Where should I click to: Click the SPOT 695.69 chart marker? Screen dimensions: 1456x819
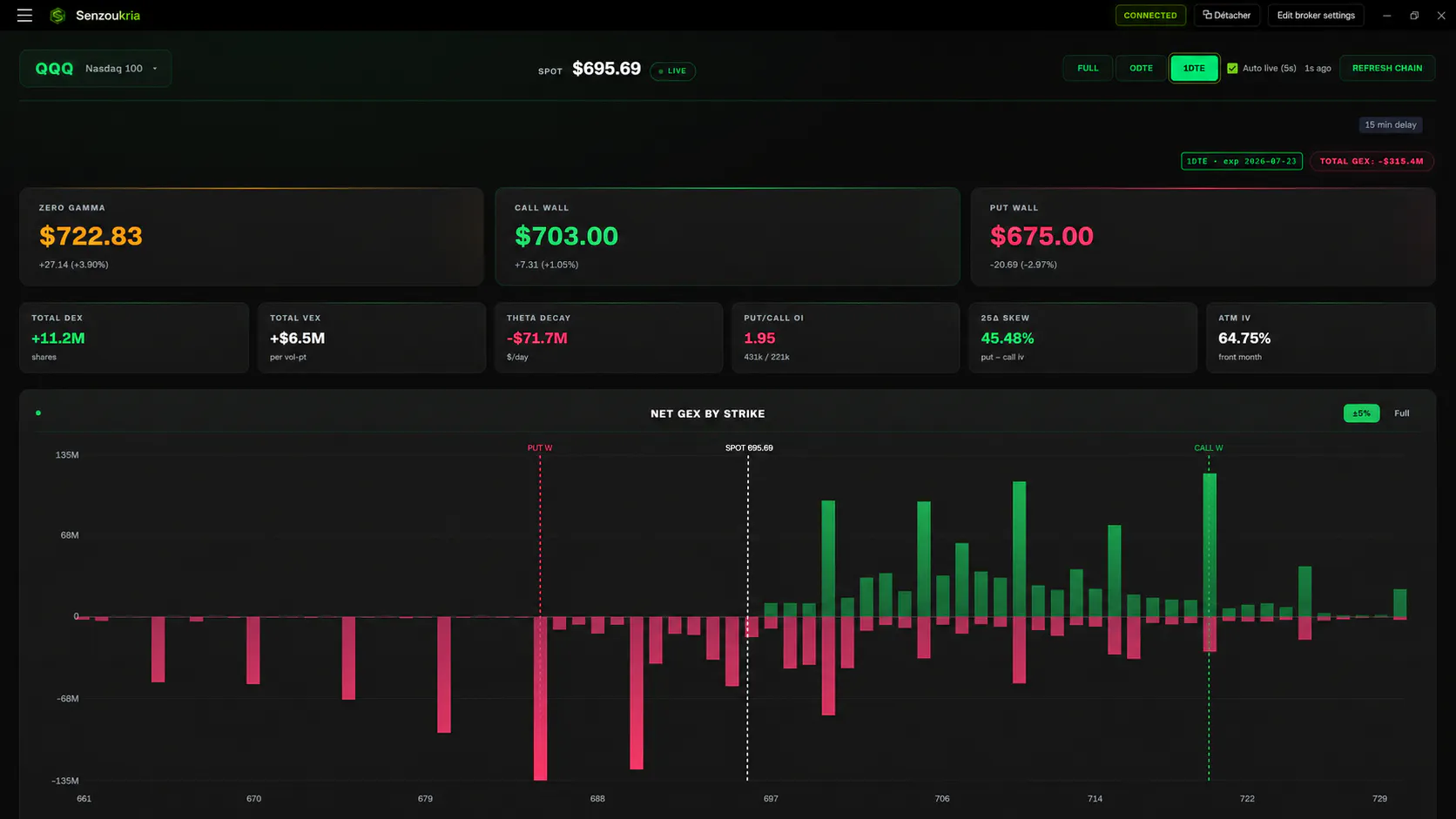[x=749, y=448]
